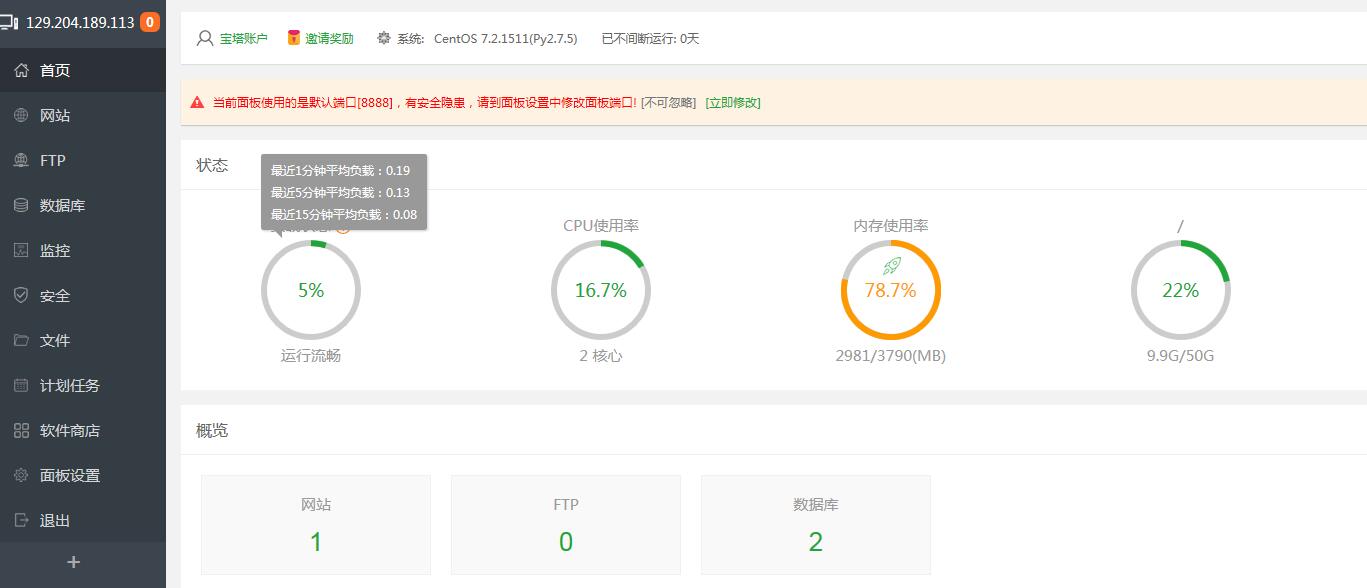The width and height of the screenshot is (1367, 588).
Task: Click the FTP icon in sidebar
Action: 21,160
